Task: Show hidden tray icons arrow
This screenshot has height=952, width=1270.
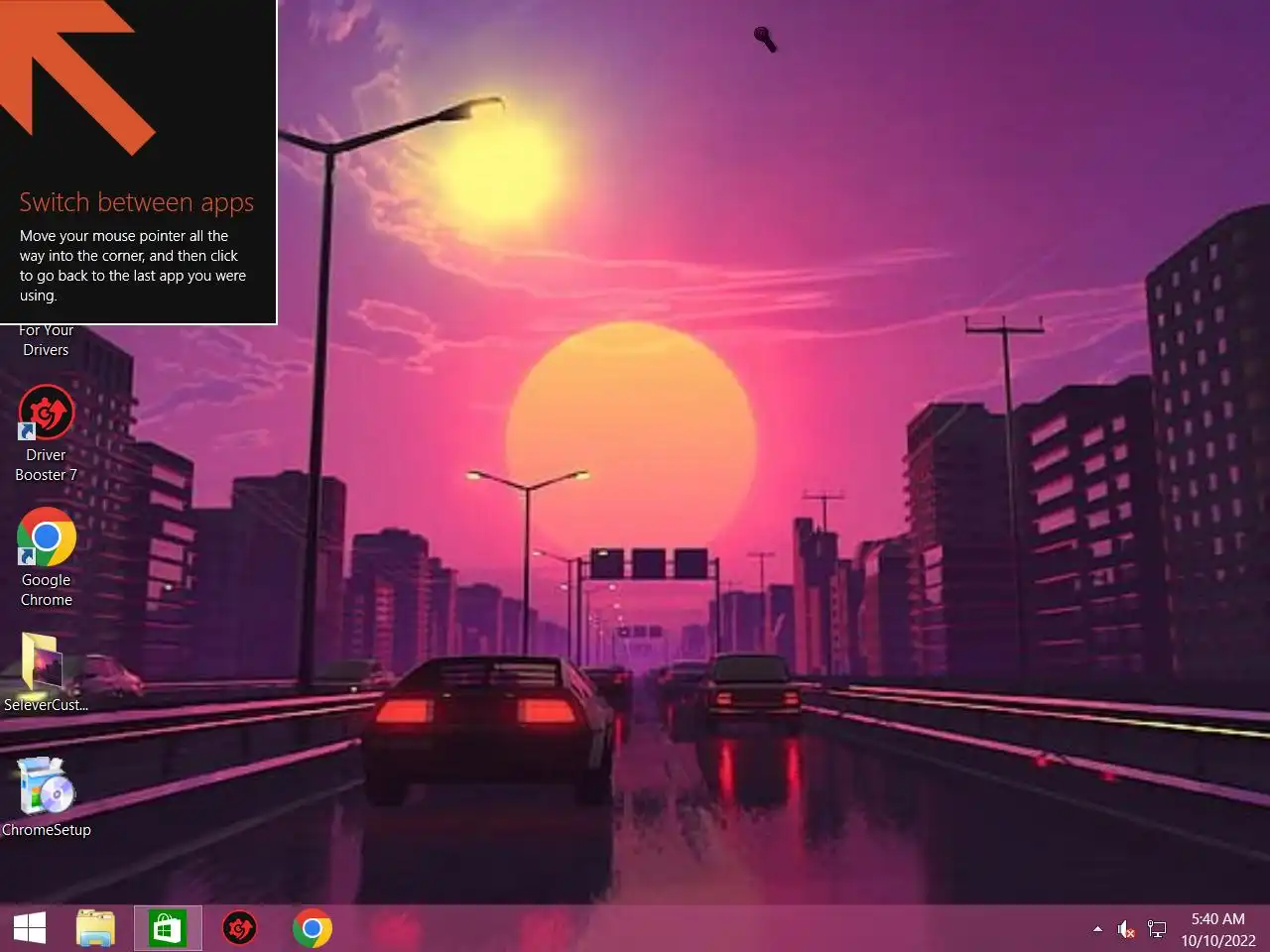Action: [1097, 929]
